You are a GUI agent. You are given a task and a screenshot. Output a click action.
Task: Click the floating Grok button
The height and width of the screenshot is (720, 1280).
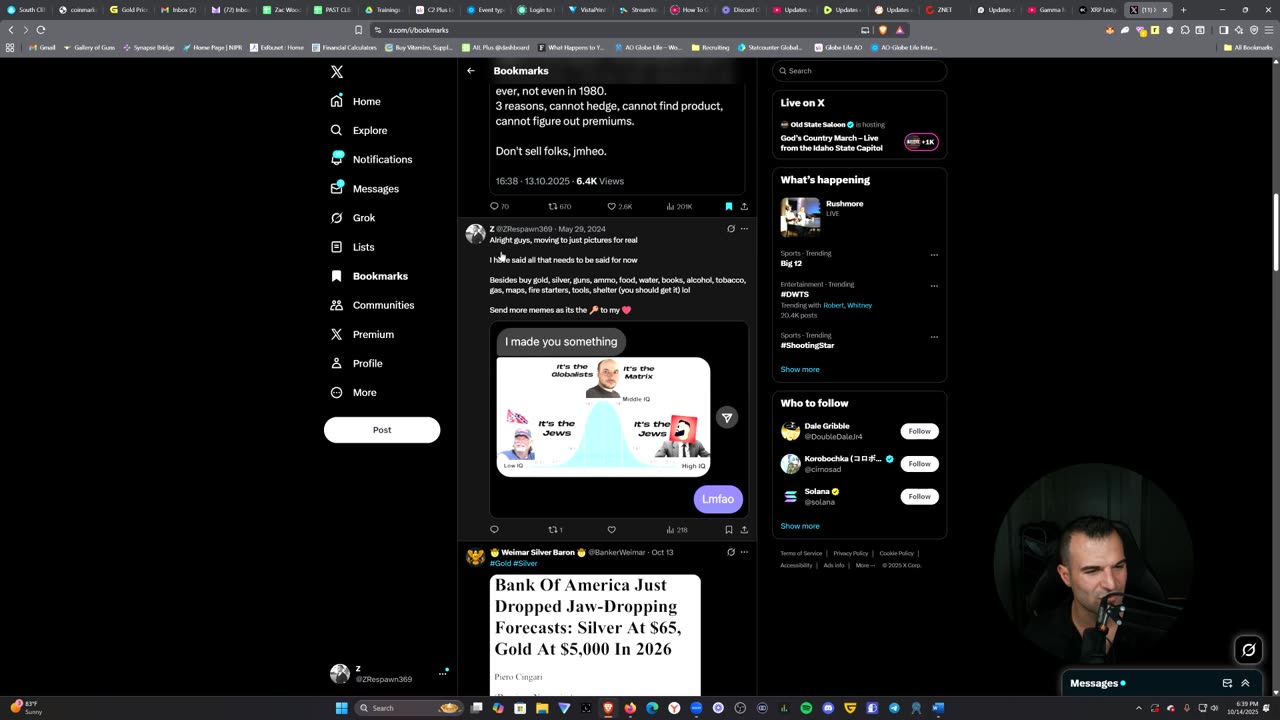tap(1248, 650)
